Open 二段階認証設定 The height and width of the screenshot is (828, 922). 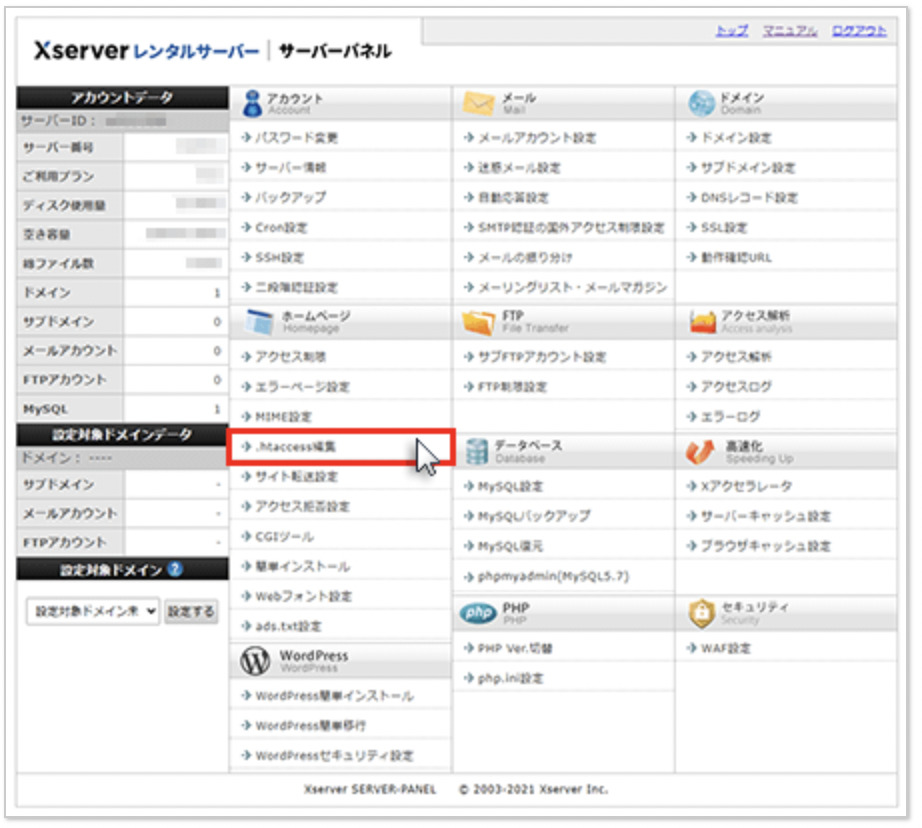(x=296, y=288)
